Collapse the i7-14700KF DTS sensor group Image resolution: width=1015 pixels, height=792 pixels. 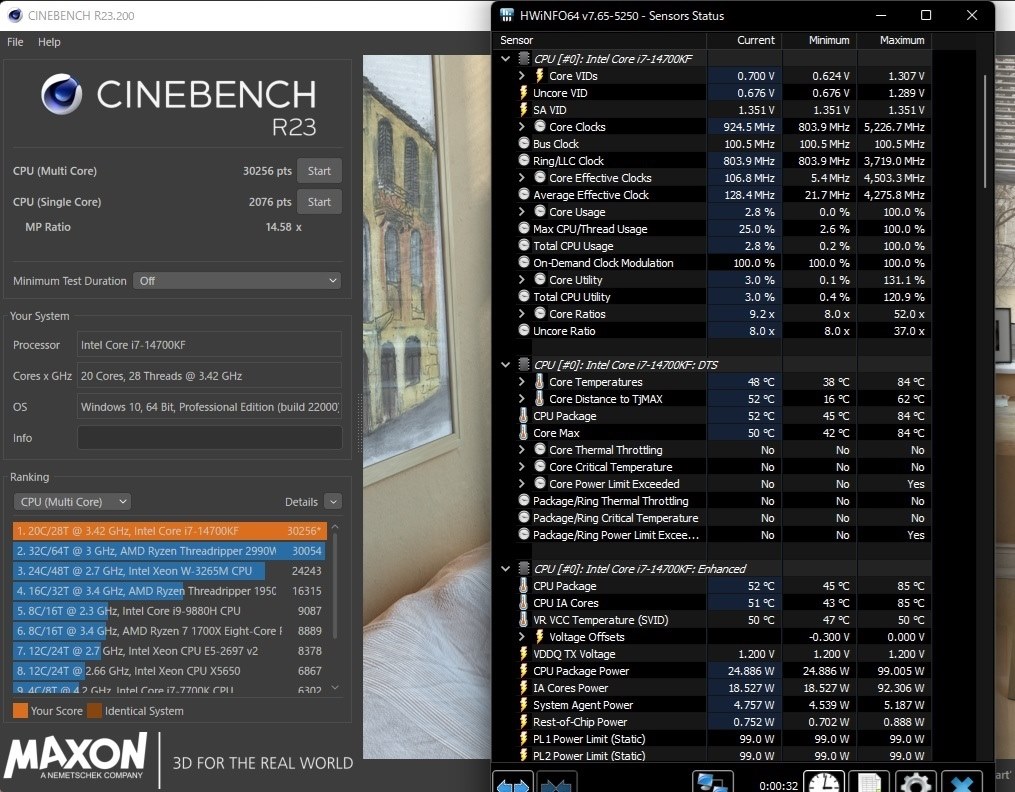click(506, 364)
